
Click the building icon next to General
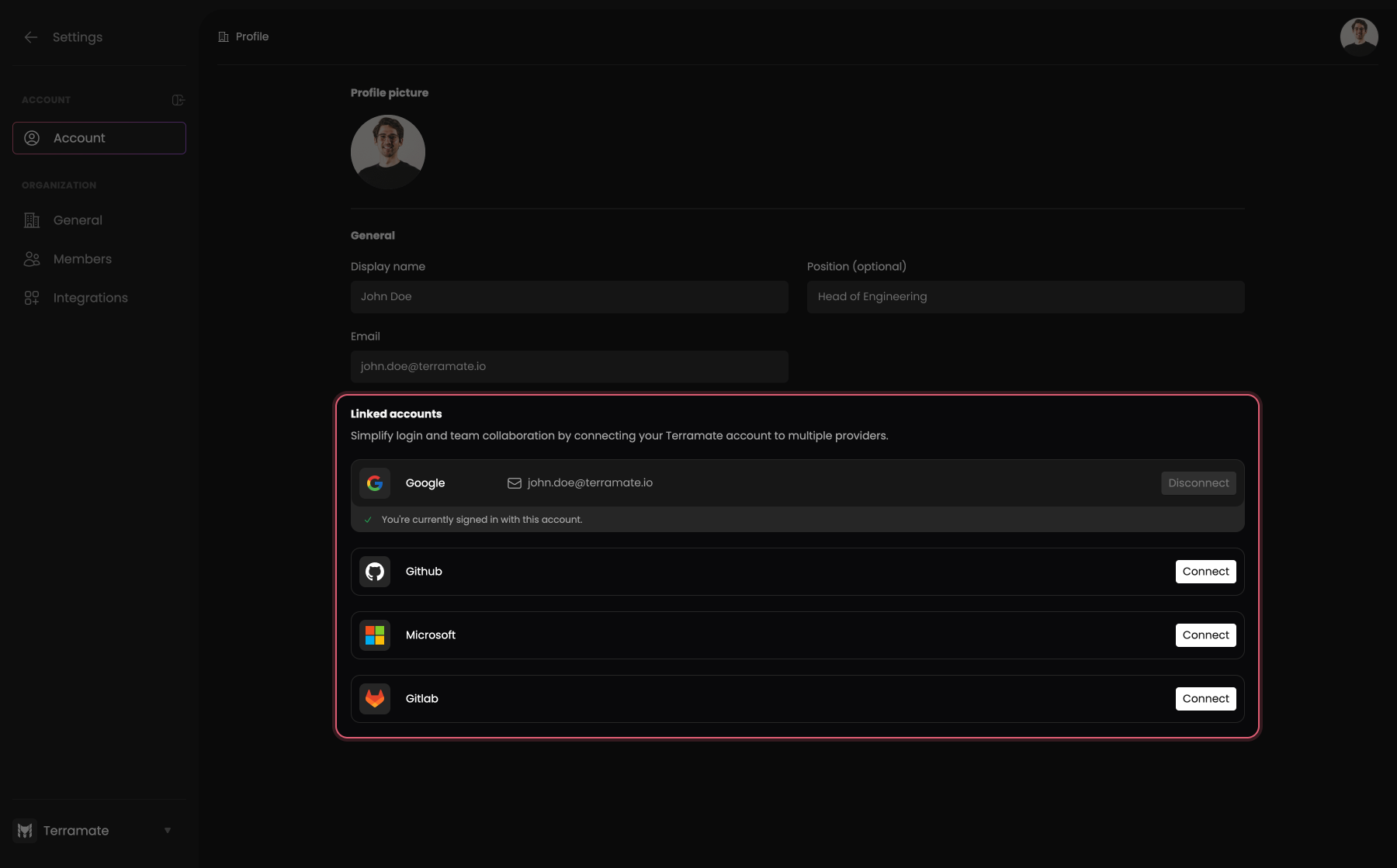[x=32, y=220]
